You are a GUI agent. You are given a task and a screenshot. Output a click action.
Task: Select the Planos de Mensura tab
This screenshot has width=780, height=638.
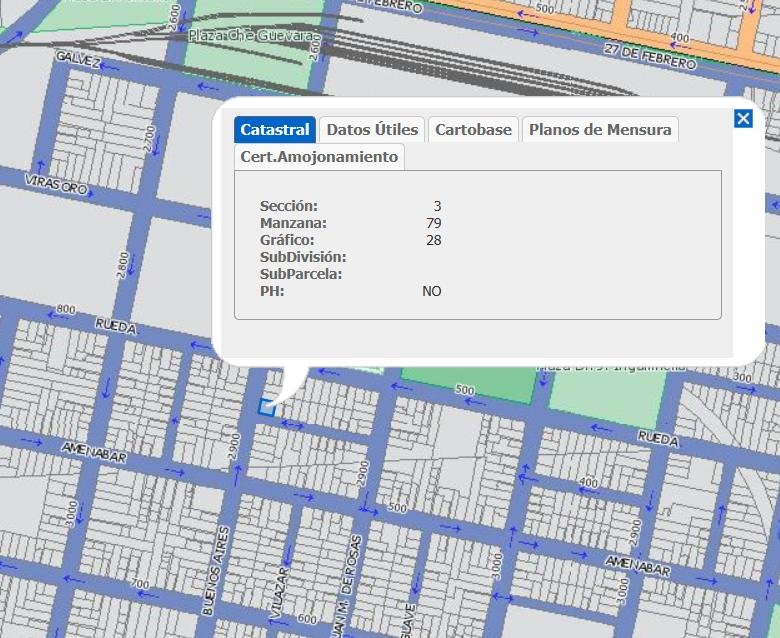[x=600, y=130]
